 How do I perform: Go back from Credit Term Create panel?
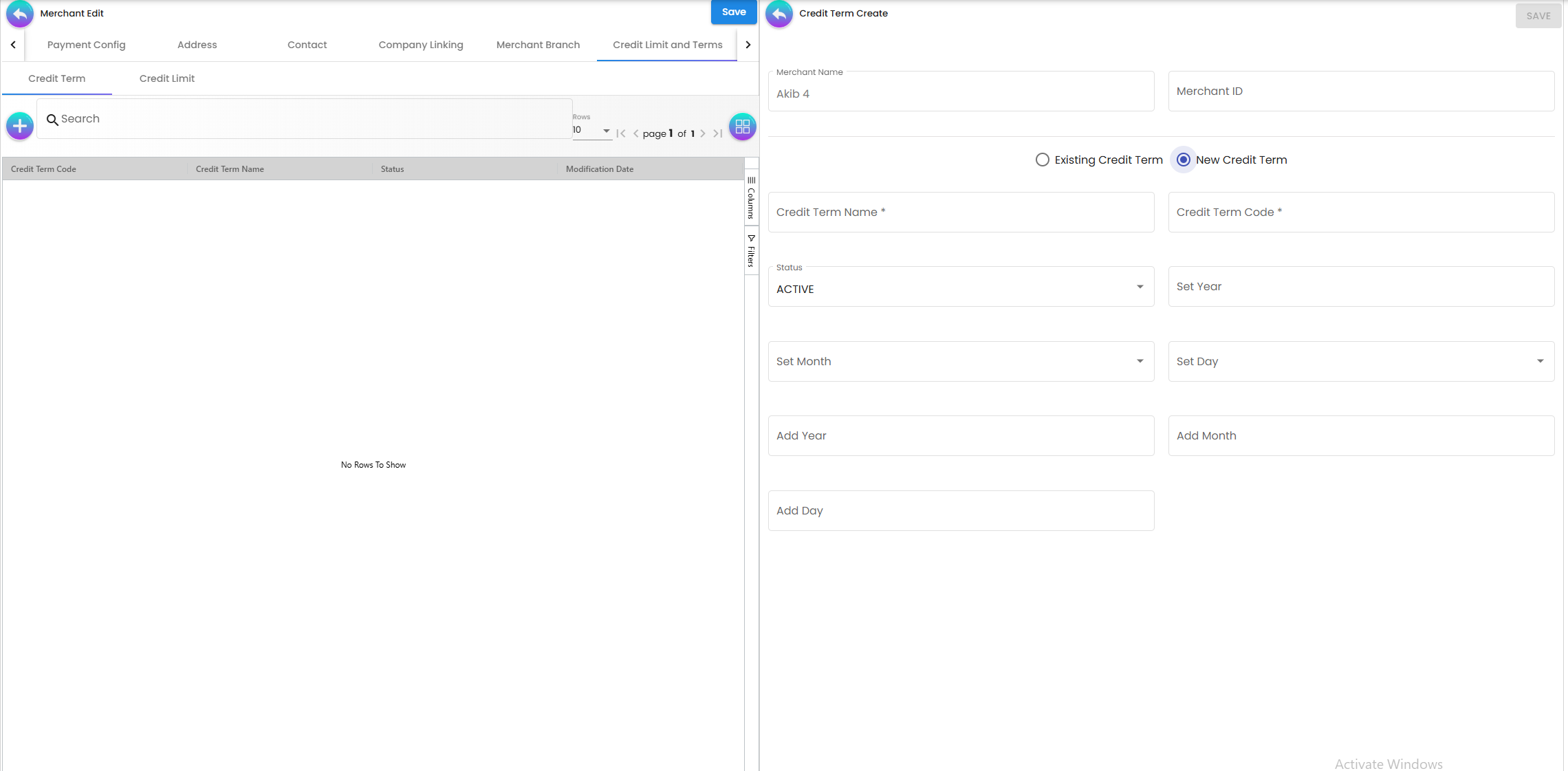point(779,14)
